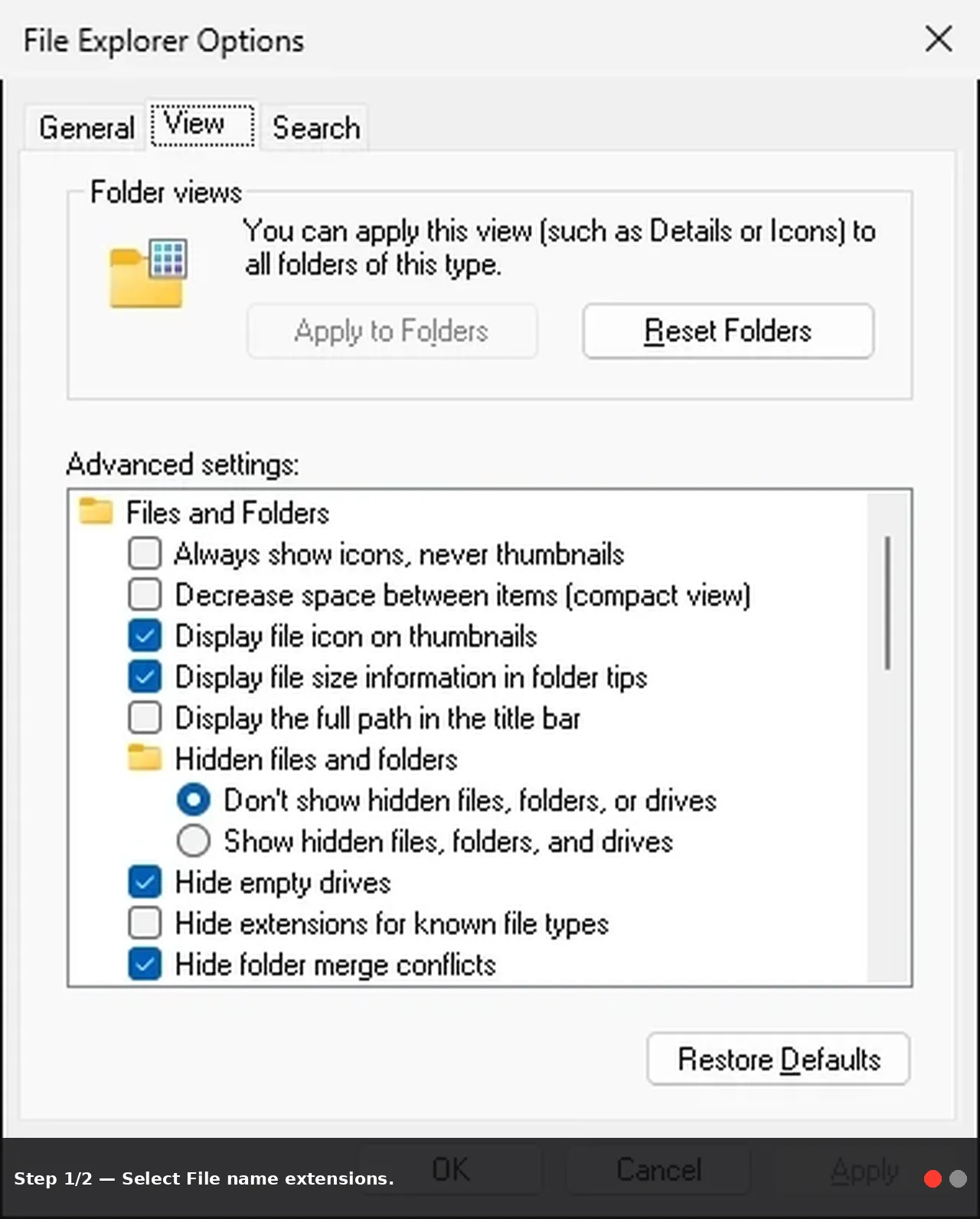
Task: Click the Hidden files and folders label
Action: (x=316, y=759)
